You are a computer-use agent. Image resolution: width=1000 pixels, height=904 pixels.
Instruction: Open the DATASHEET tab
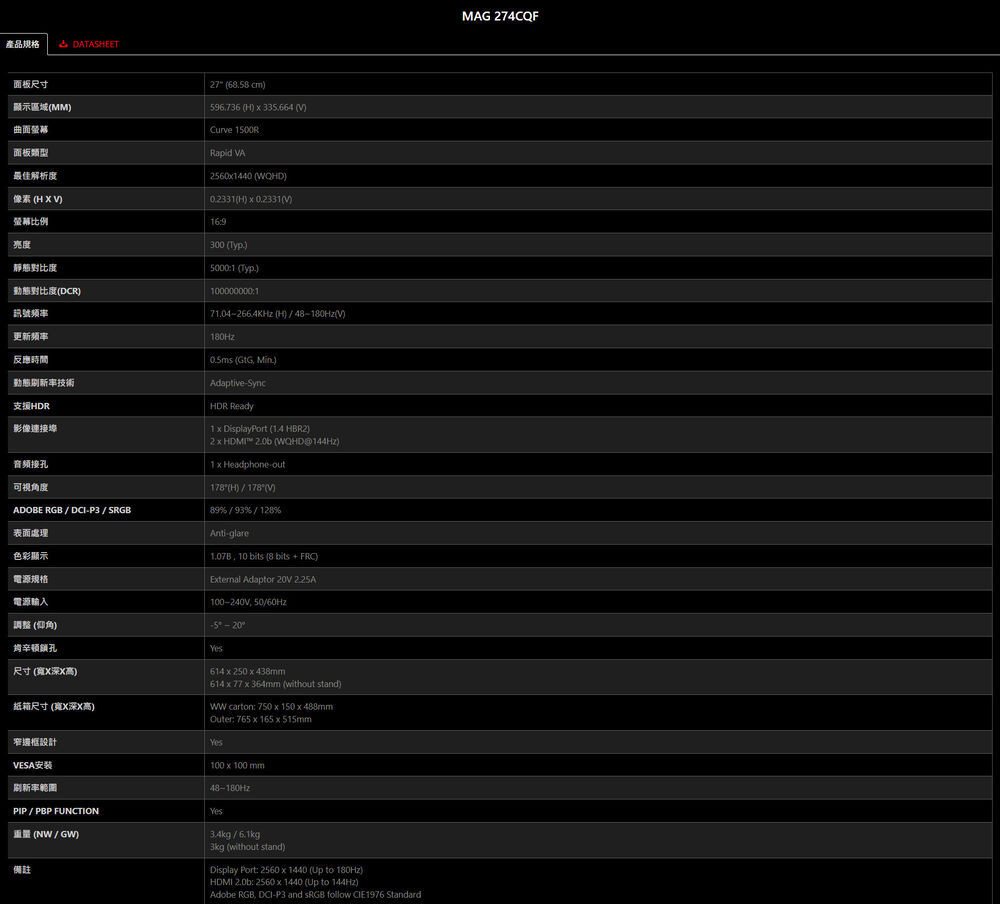95,44
